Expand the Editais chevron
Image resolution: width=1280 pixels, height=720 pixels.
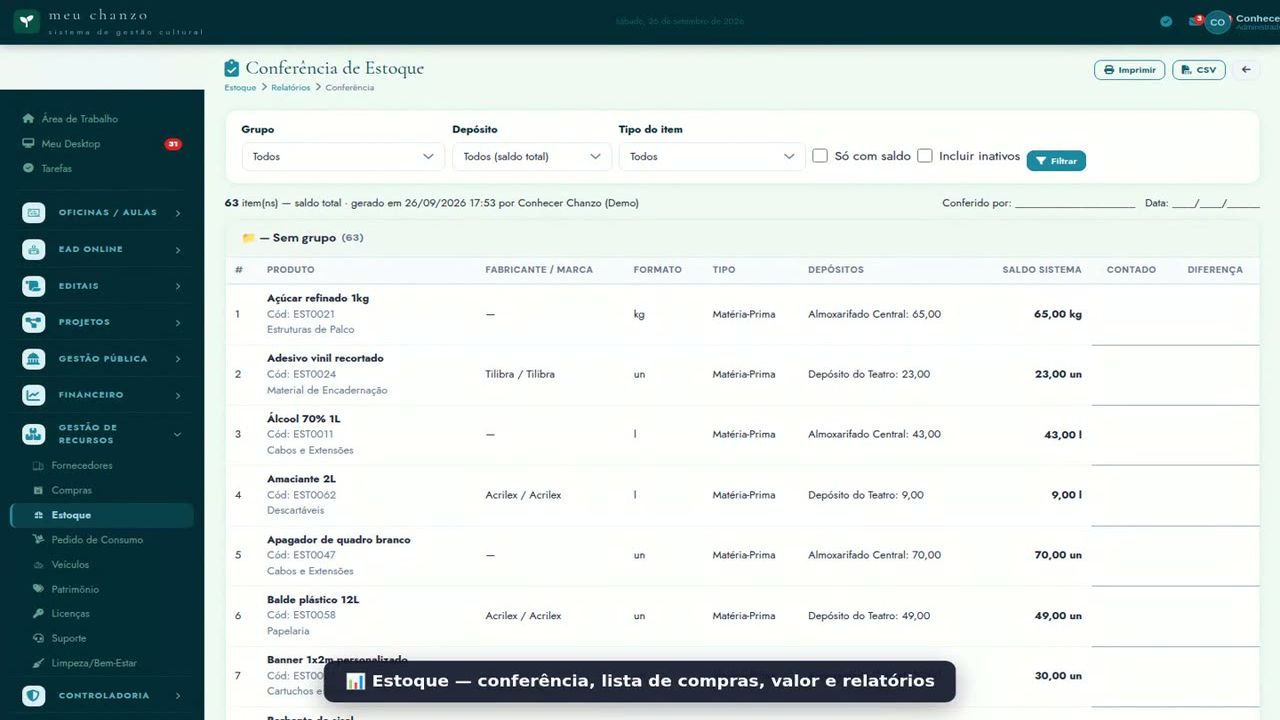[x=178, y=286]
